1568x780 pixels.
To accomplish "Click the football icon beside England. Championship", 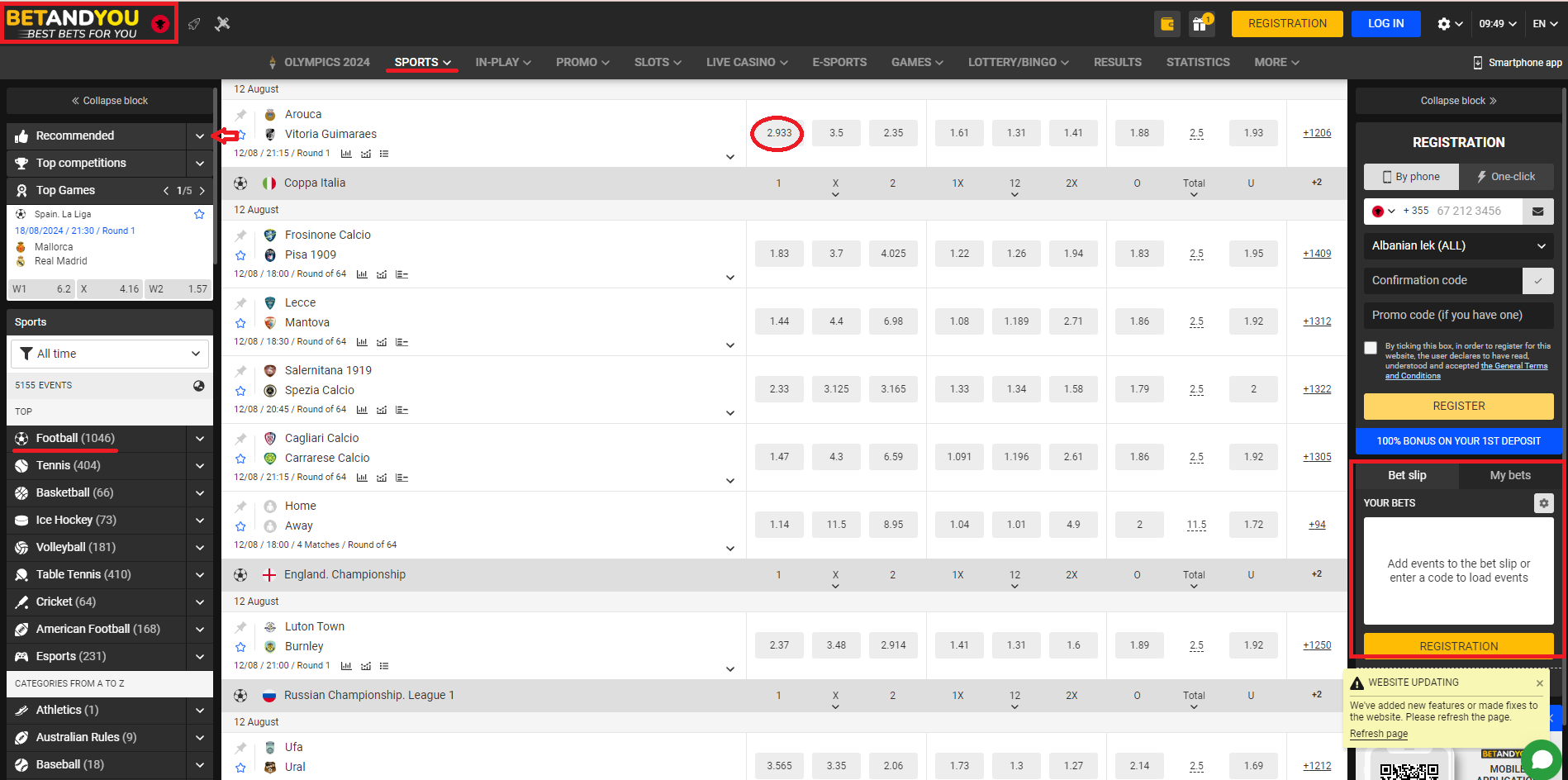I will tap(240, 575).
